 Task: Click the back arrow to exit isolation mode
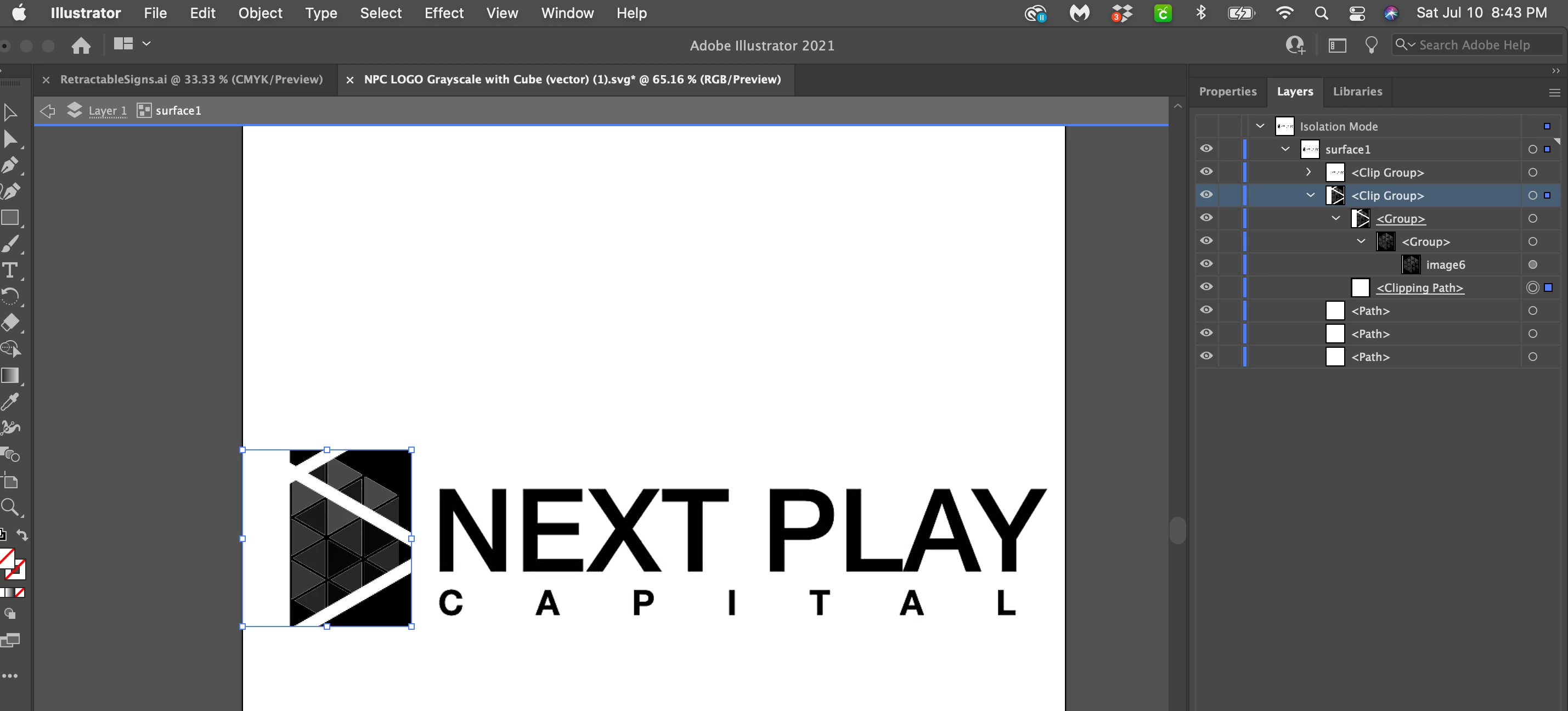[x=48, y=111]
